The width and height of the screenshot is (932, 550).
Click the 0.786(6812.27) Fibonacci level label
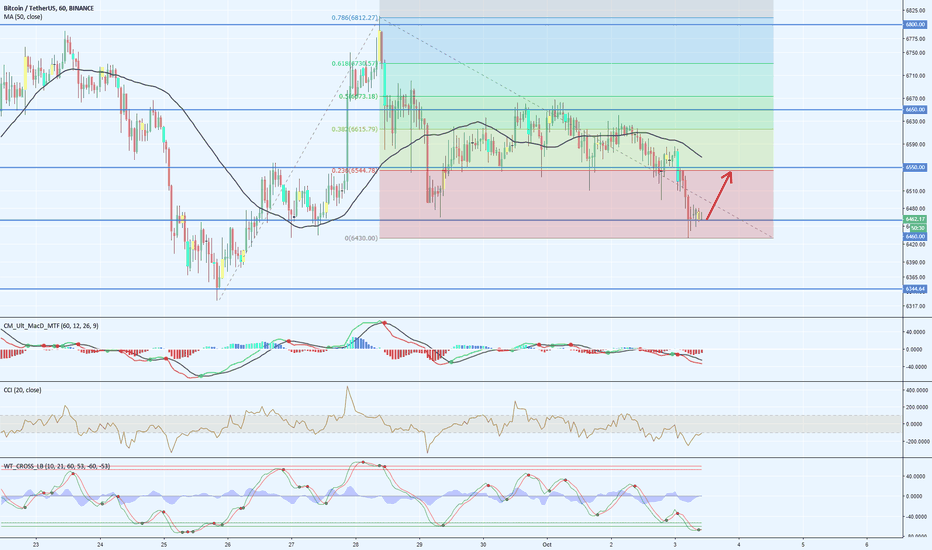[354, 18]
